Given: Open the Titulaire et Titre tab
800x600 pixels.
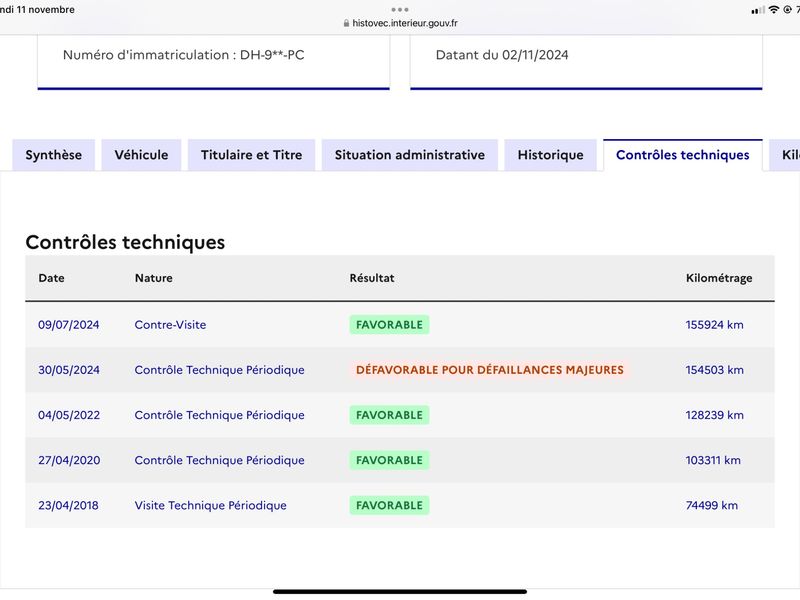Looking at the screenshot, I should point(252,155).
